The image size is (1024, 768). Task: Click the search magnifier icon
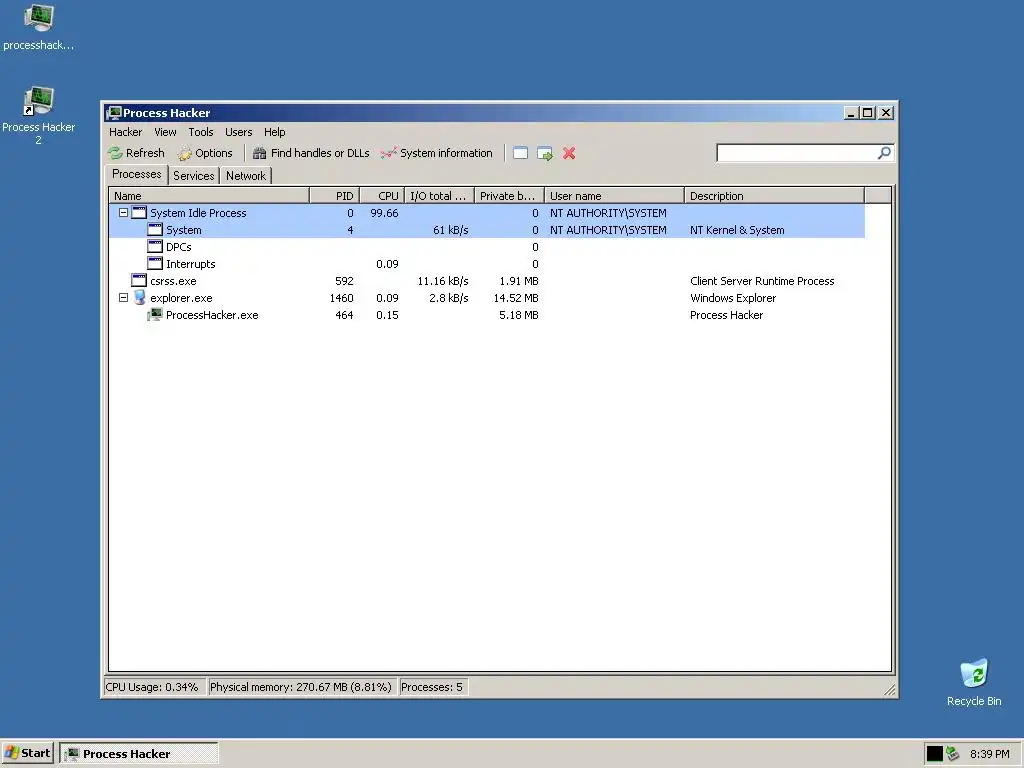[884, 153]
